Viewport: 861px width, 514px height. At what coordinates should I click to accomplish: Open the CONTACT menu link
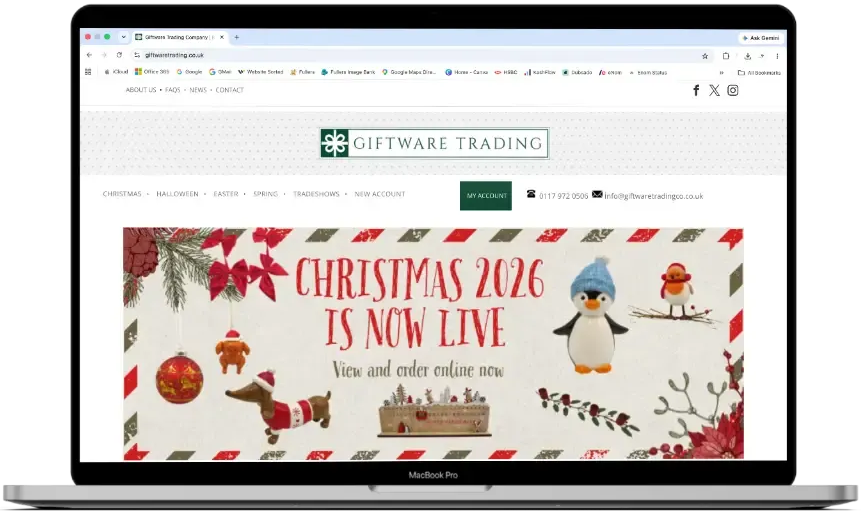pyautogui.click(x=230, y=90)
